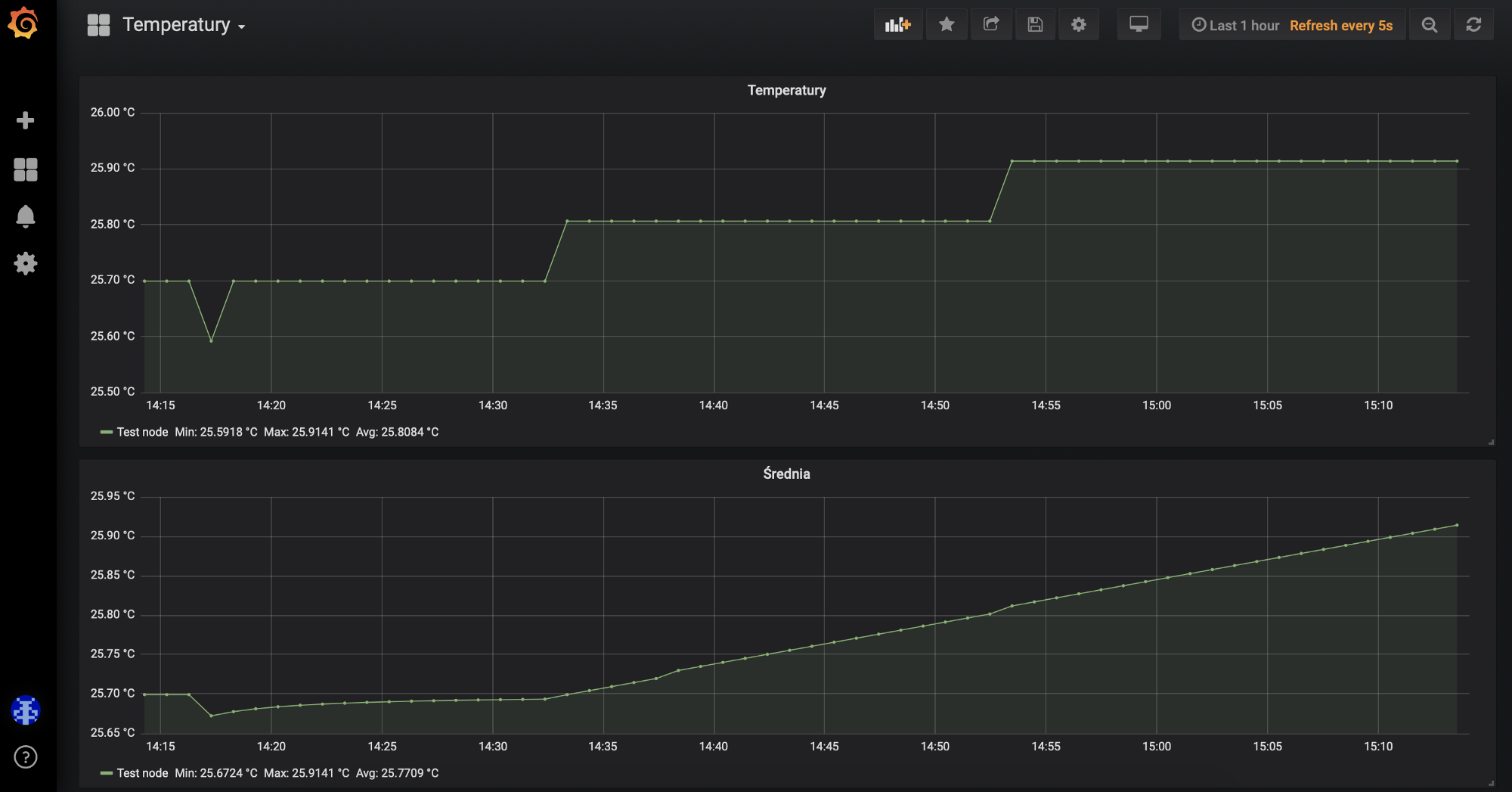
Task: Click the Add panel icon
Action: pyautogui.click(x=898, y=25)
